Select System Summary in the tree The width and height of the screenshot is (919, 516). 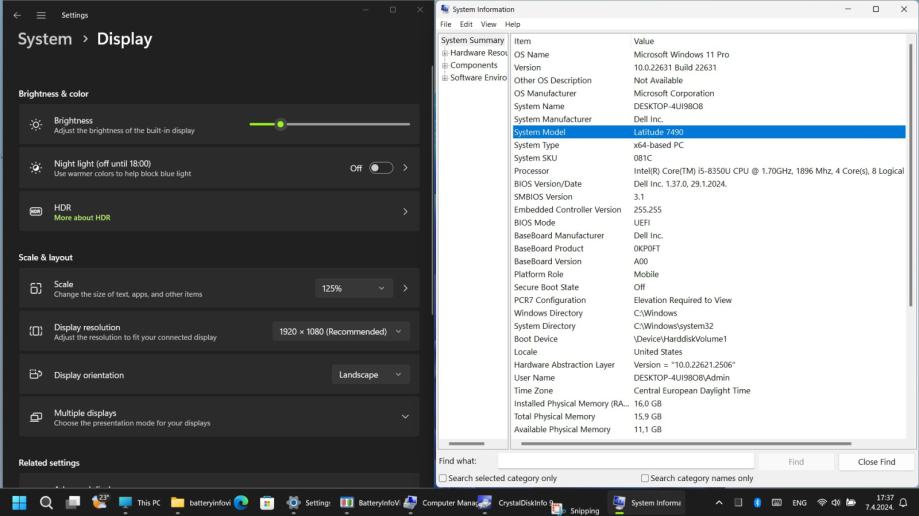click(472, 40)
